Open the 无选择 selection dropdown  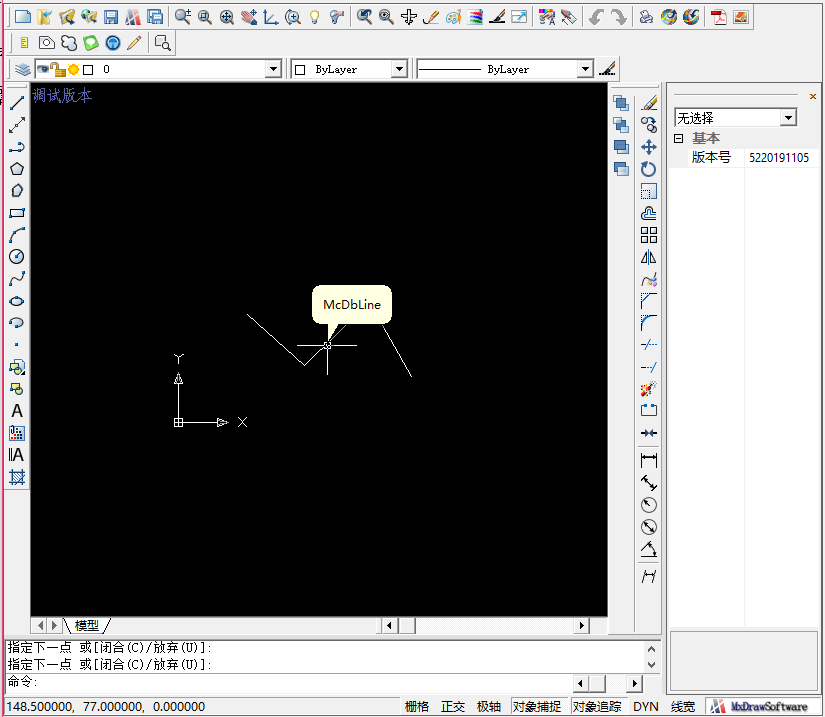(x=788, y=118)
